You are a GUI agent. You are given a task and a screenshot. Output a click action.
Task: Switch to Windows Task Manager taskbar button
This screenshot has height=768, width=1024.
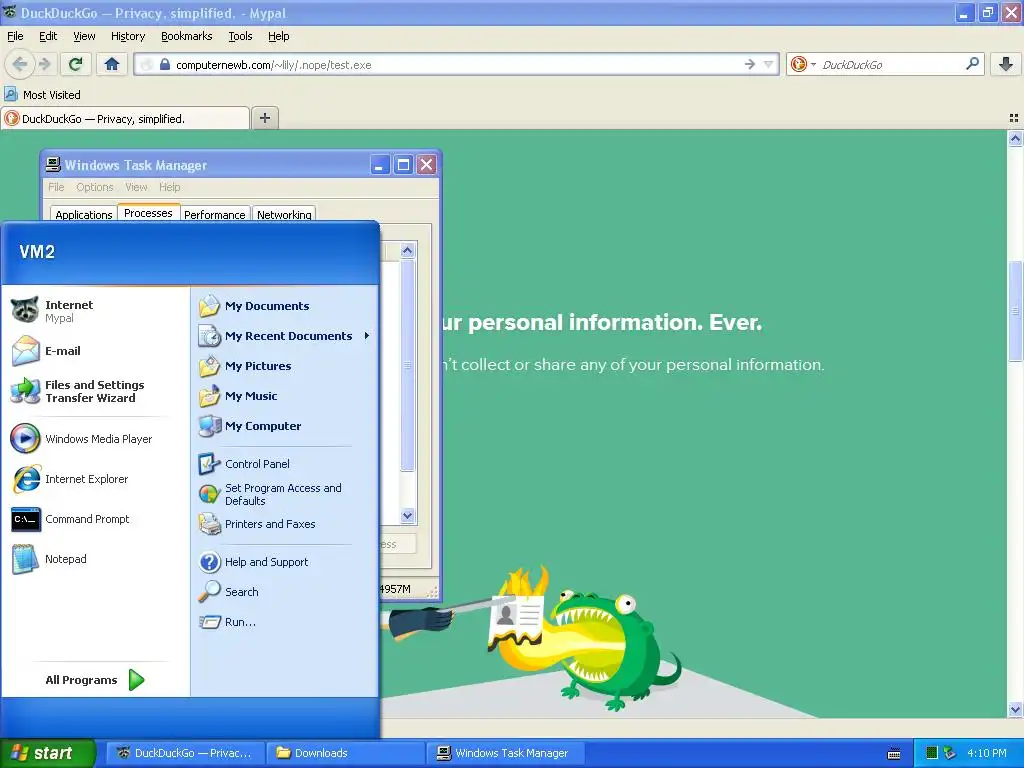(x=505, y=753)
